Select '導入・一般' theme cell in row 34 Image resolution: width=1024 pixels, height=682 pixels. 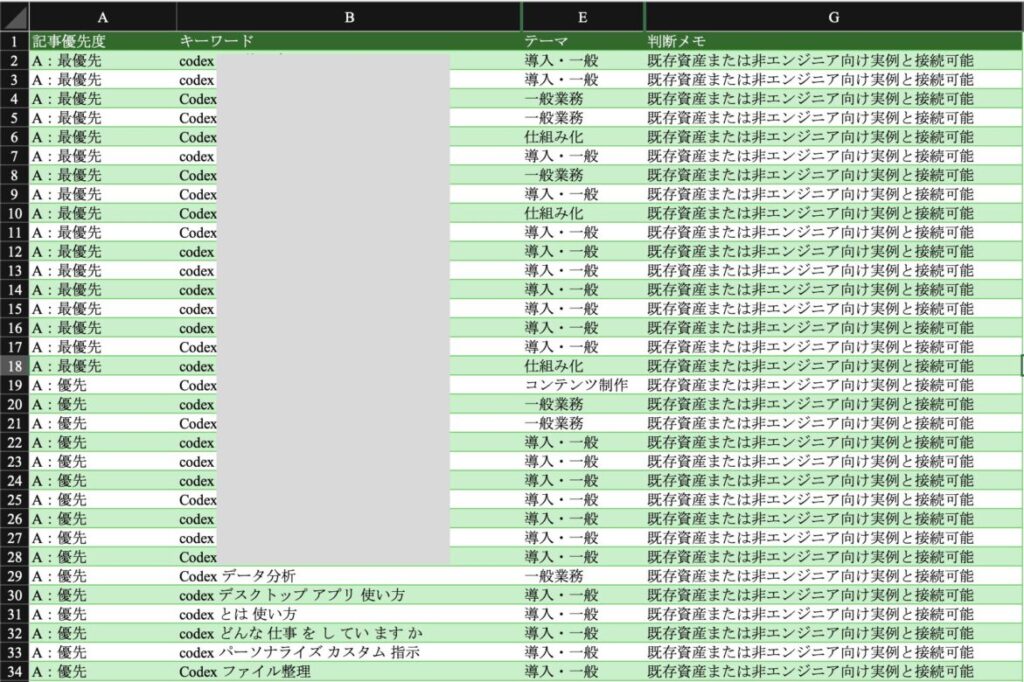[583, 672]
